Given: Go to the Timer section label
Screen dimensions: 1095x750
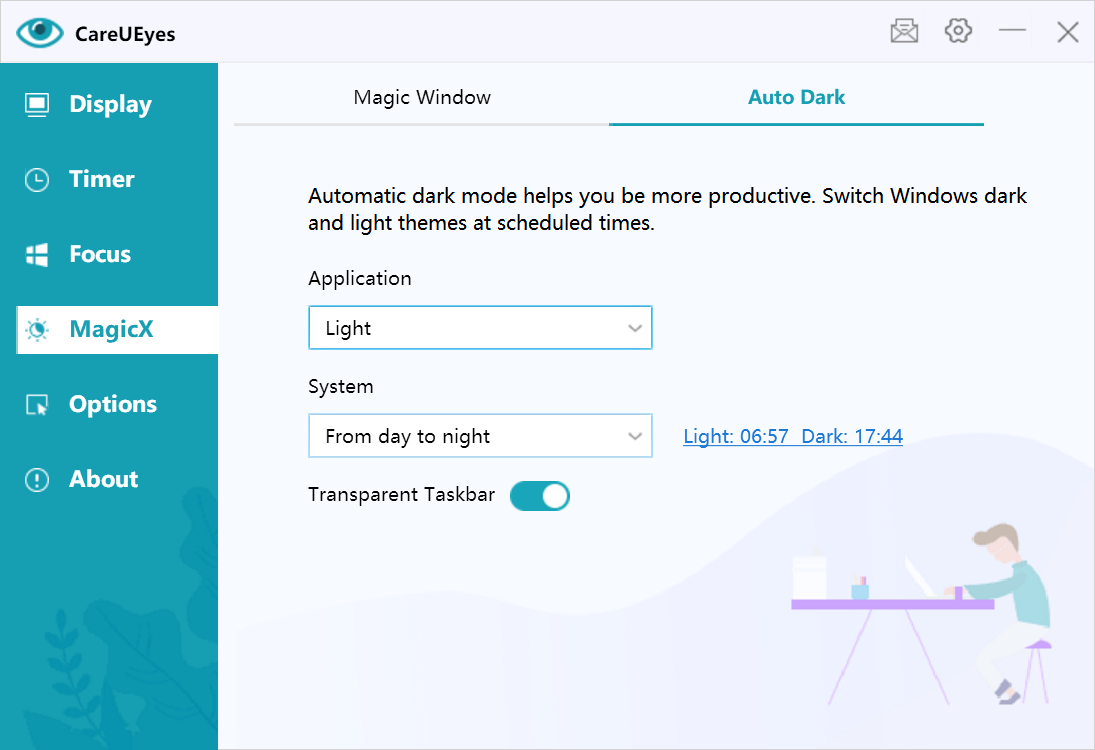Looking at the screenshot, I should (x=101, y=180).
